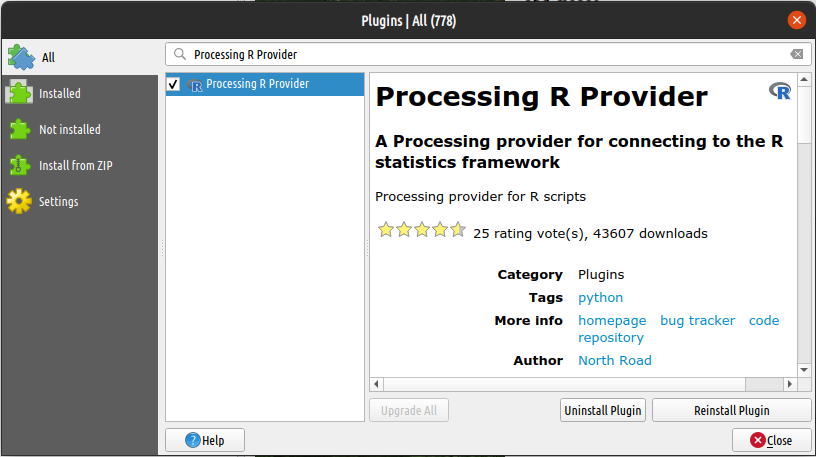Click the horizontal scrollbar's right arrow
This screenshot has width=816, height=457.
(x=789, y=384)
